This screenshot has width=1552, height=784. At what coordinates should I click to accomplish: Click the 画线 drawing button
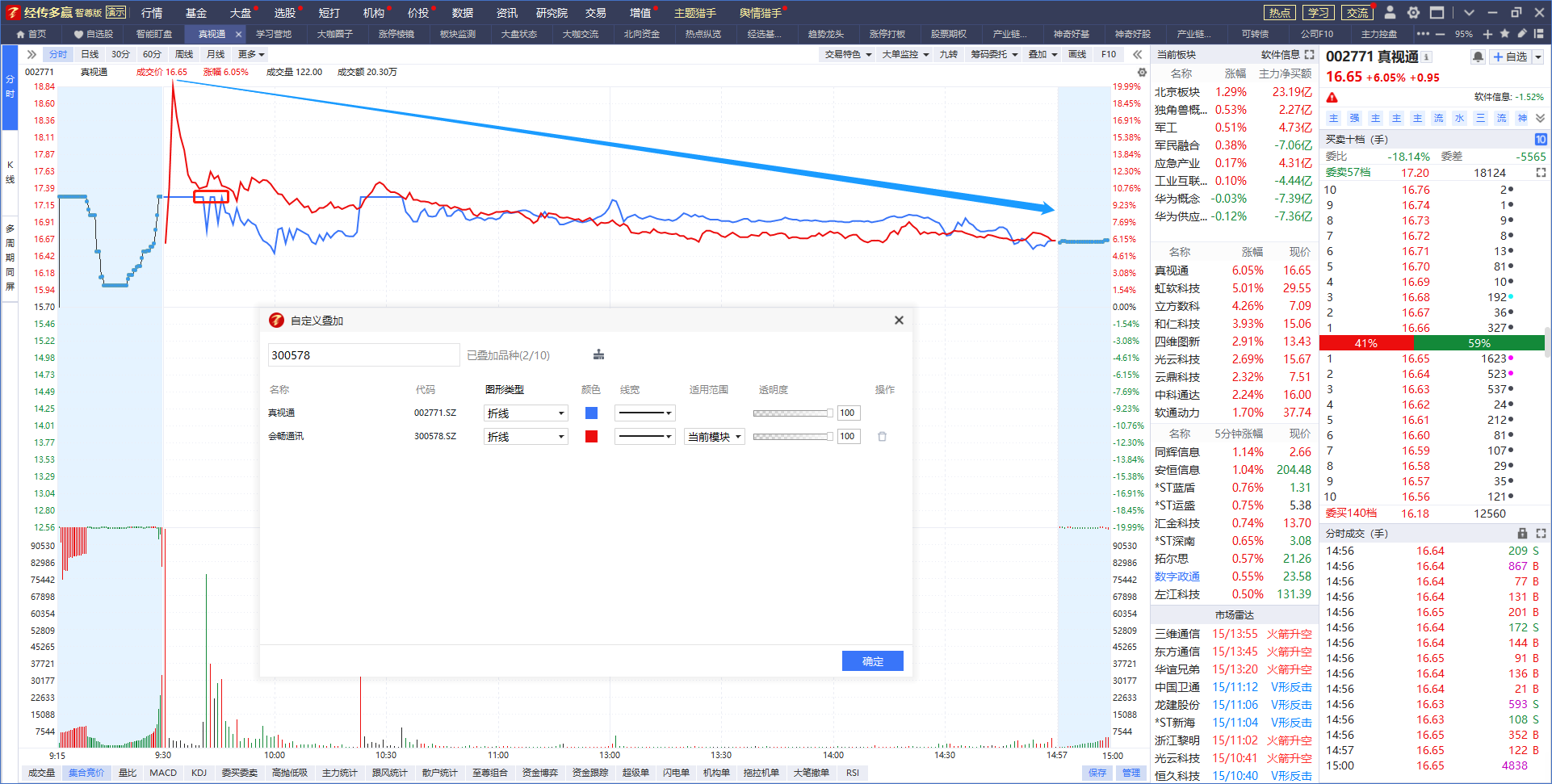1077,54
